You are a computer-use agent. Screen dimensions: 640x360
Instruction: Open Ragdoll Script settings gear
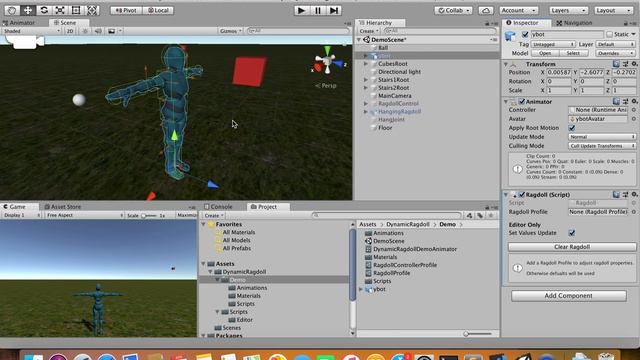pos(634,195)
